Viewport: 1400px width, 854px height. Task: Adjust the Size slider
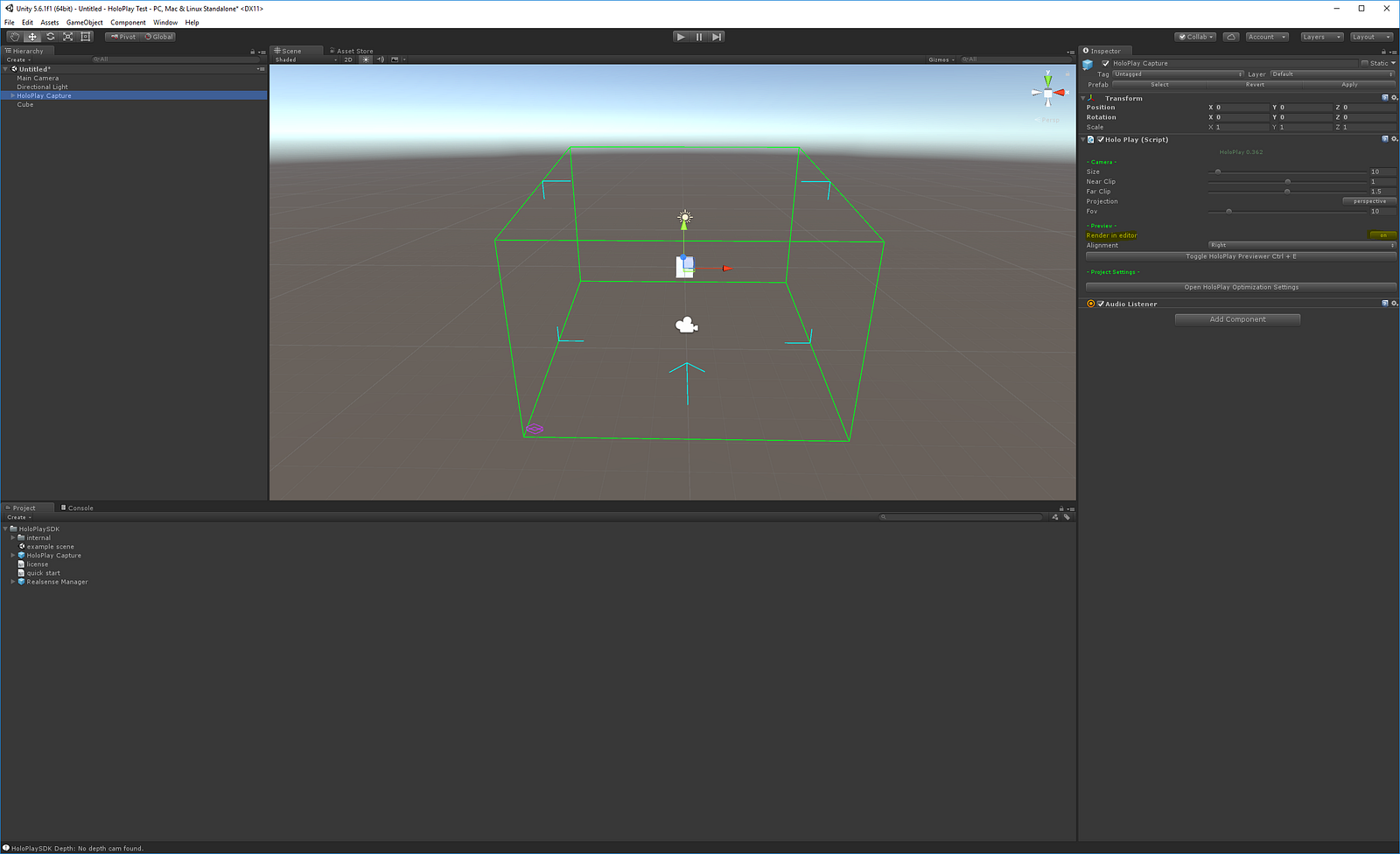coord(1287,171)
